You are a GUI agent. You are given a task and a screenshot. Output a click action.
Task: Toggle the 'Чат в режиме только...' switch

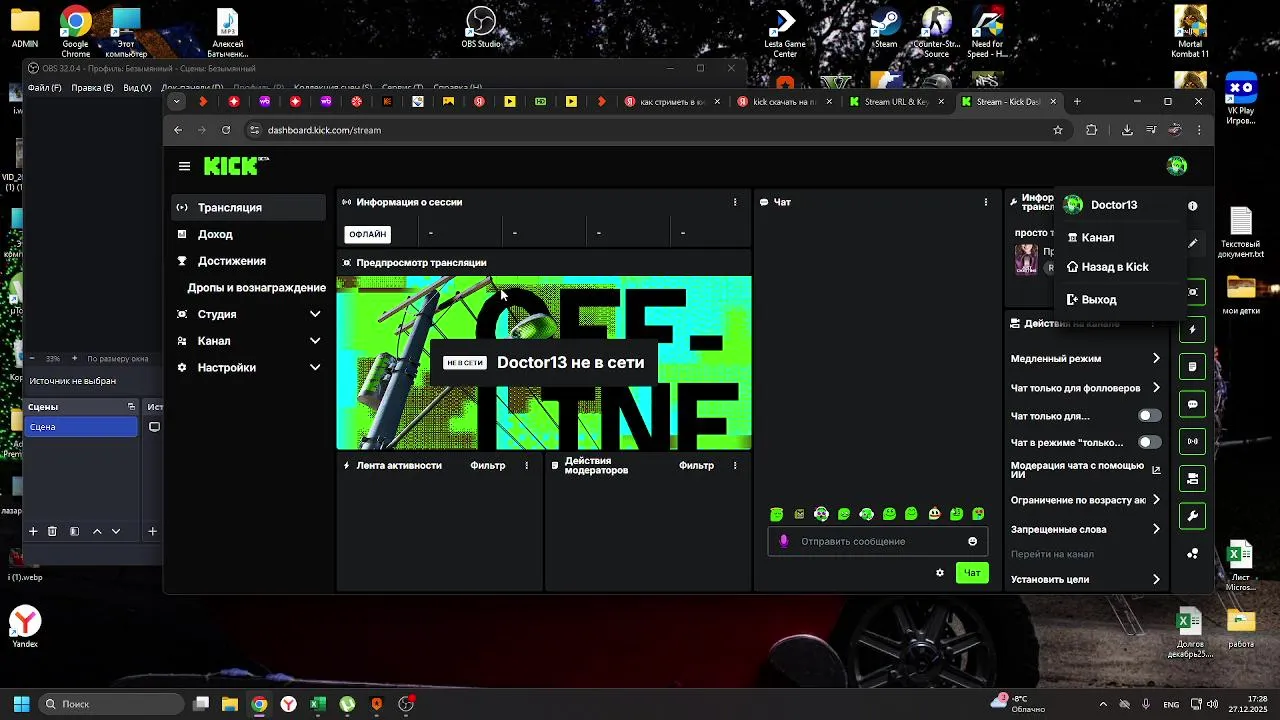(x=1150, y=442)
